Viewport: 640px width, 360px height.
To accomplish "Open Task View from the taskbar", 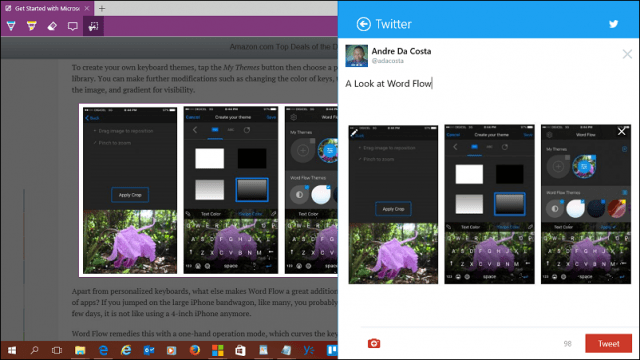I will [57, 350].
